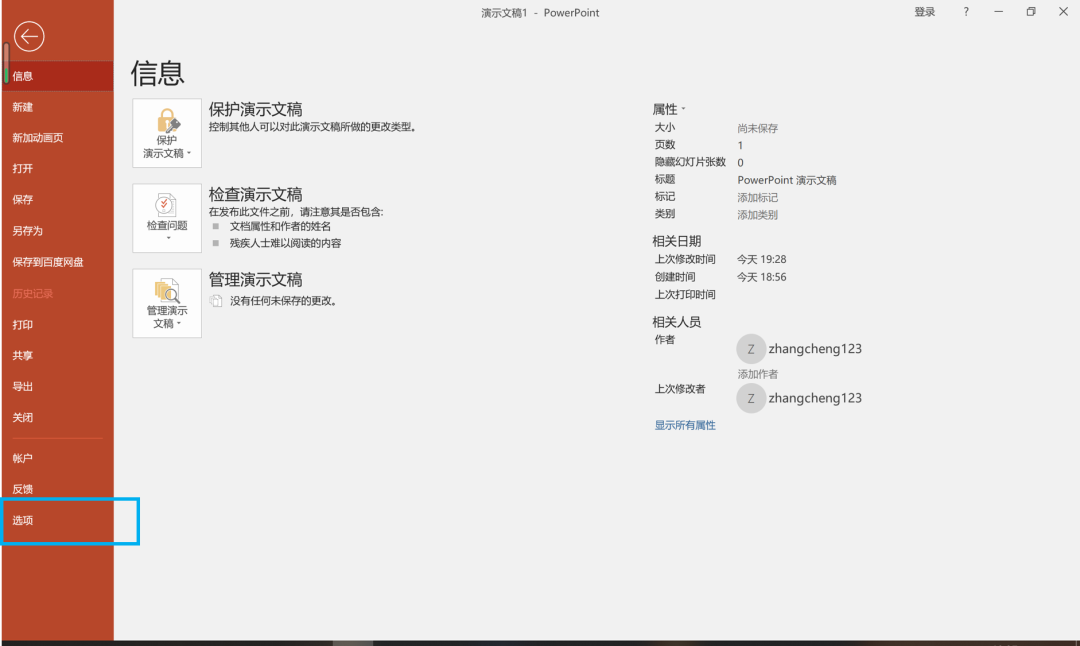
Task: Open the 检查问题 check issues button
Action: pos(167,218)
